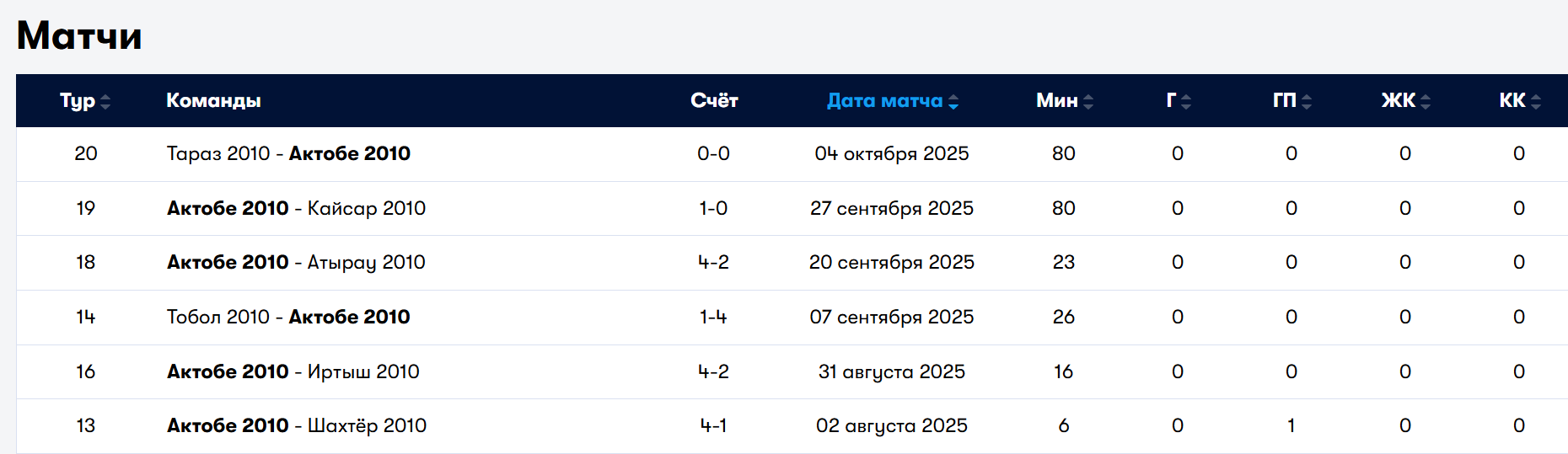Click the sort arrows next to Мин

(x=1088, y=102)
